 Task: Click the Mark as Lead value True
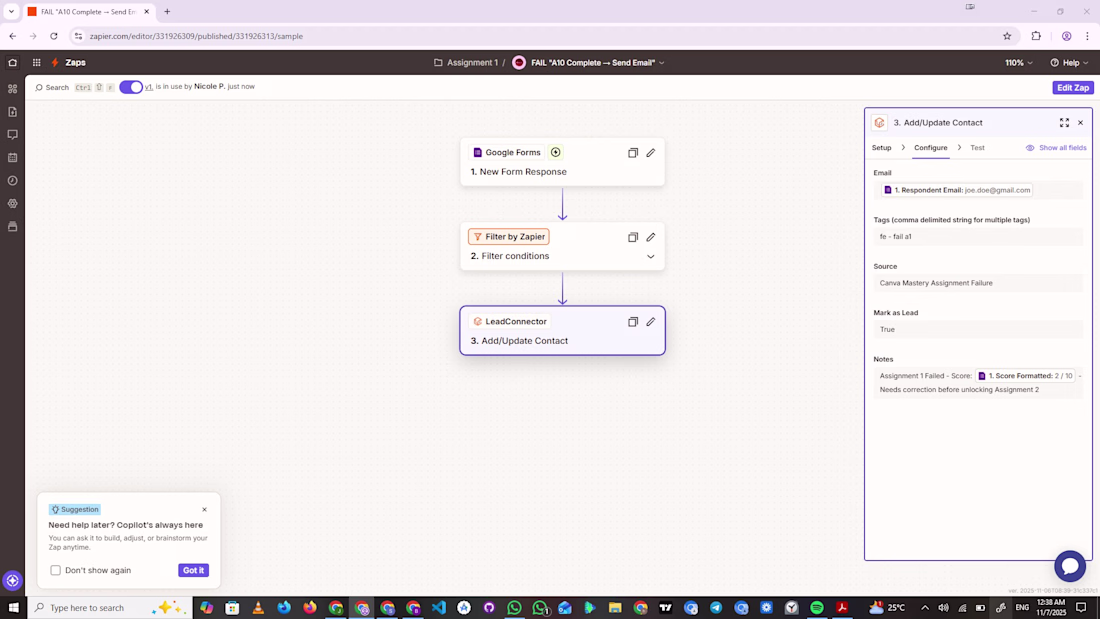[x=978, y=329]
